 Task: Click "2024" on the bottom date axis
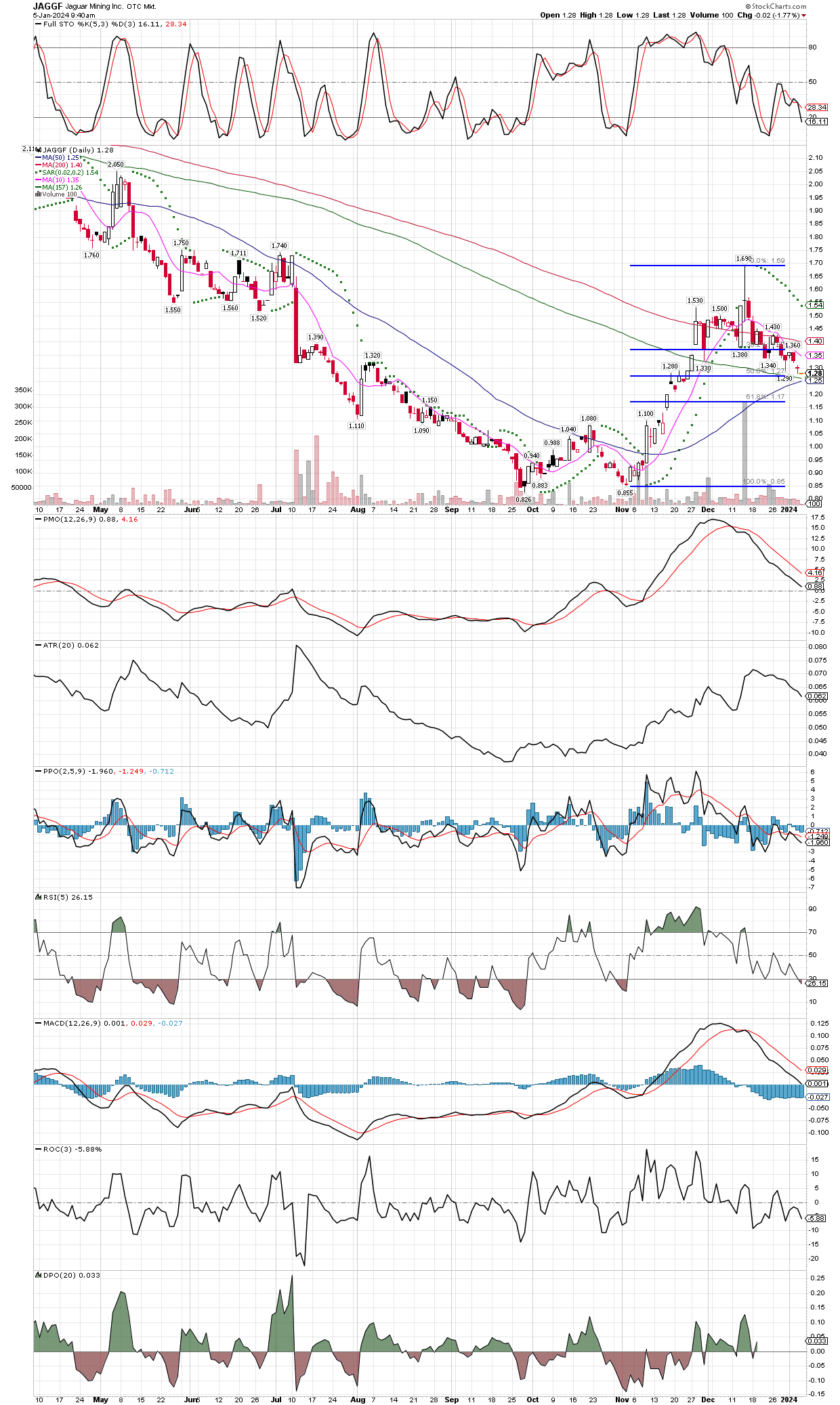tap(789, 1399)
